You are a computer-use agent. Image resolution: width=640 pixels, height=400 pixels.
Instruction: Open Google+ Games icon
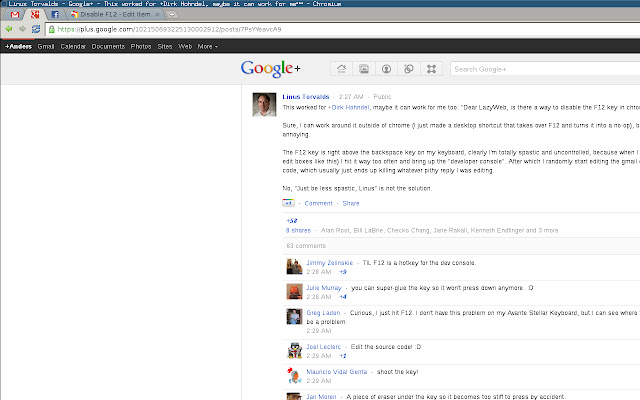click(431, 69)
